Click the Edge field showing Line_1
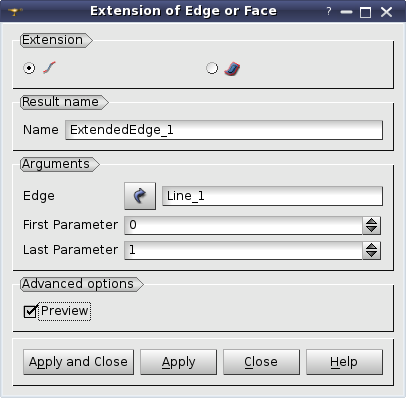Screen dimensions: 406x398 tap(272, 196)
